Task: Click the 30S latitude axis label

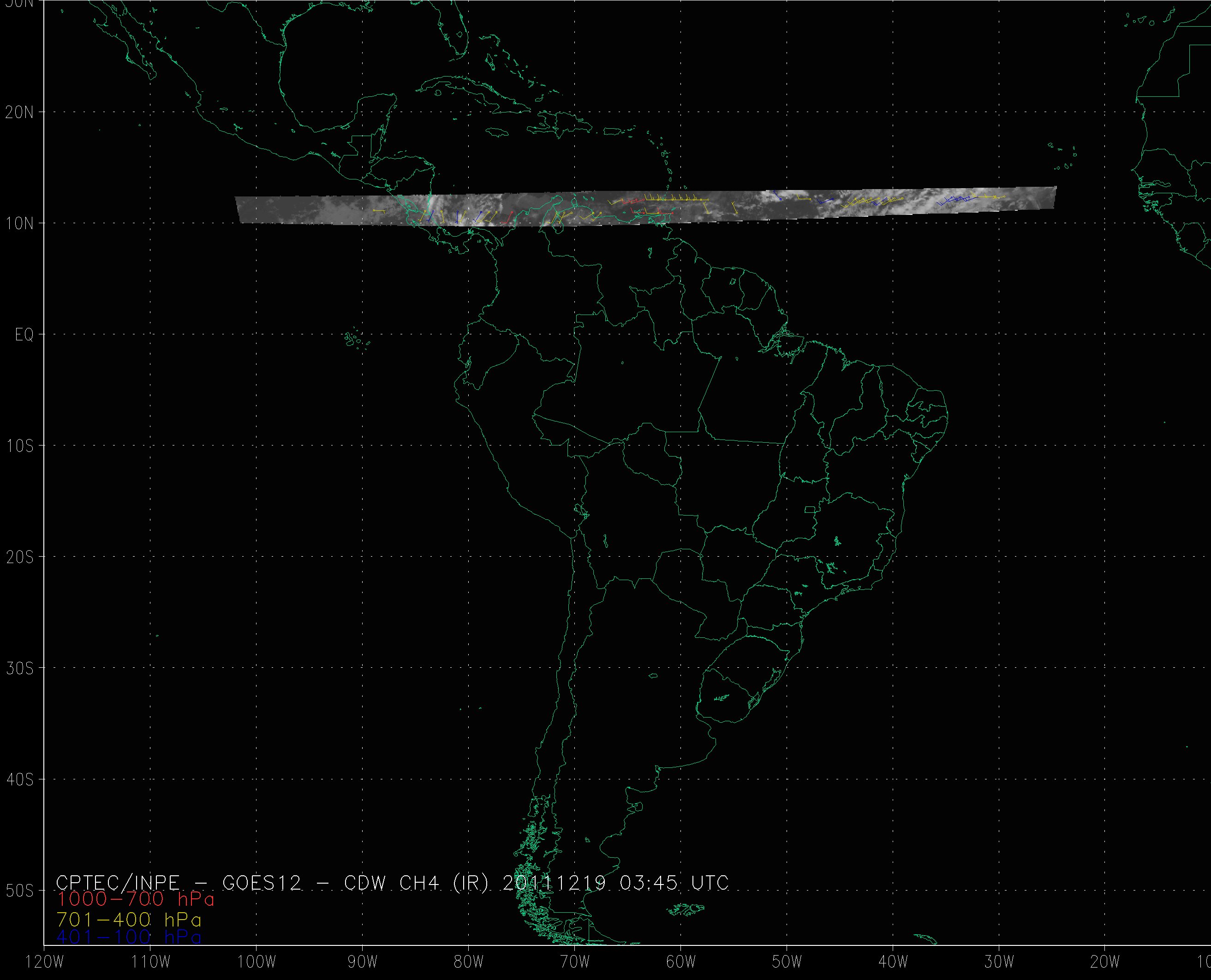Action: pyautogui.click(x=19, y=669)
